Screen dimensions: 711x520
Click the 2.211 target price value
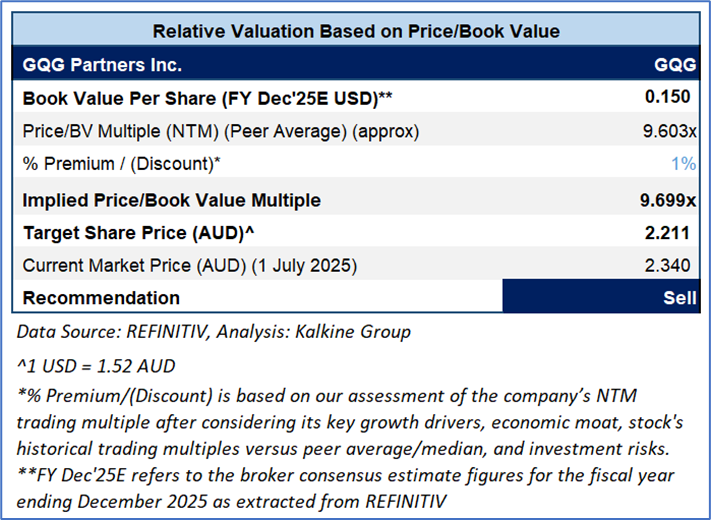tap(673, 233)
